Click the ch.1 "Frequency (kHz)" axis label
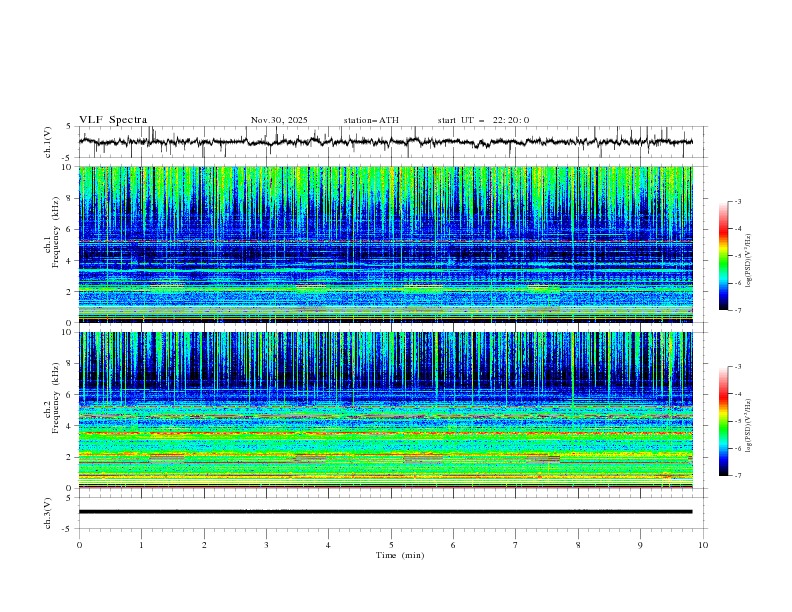 (56, 232)
